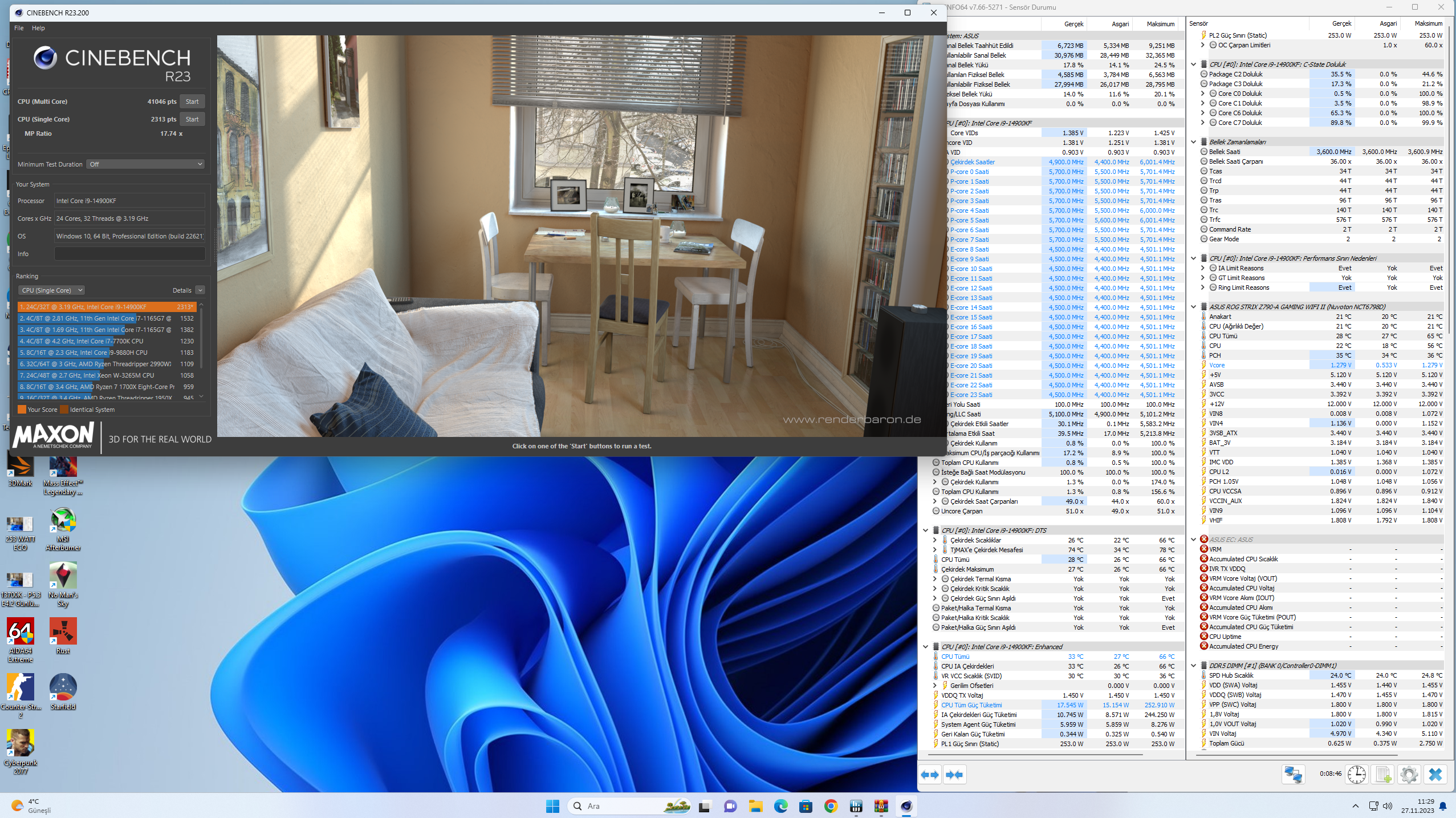Screen dimensions: 1456x818
Task: Open Microsoft Store from taskbar
Action: [806, 806]
